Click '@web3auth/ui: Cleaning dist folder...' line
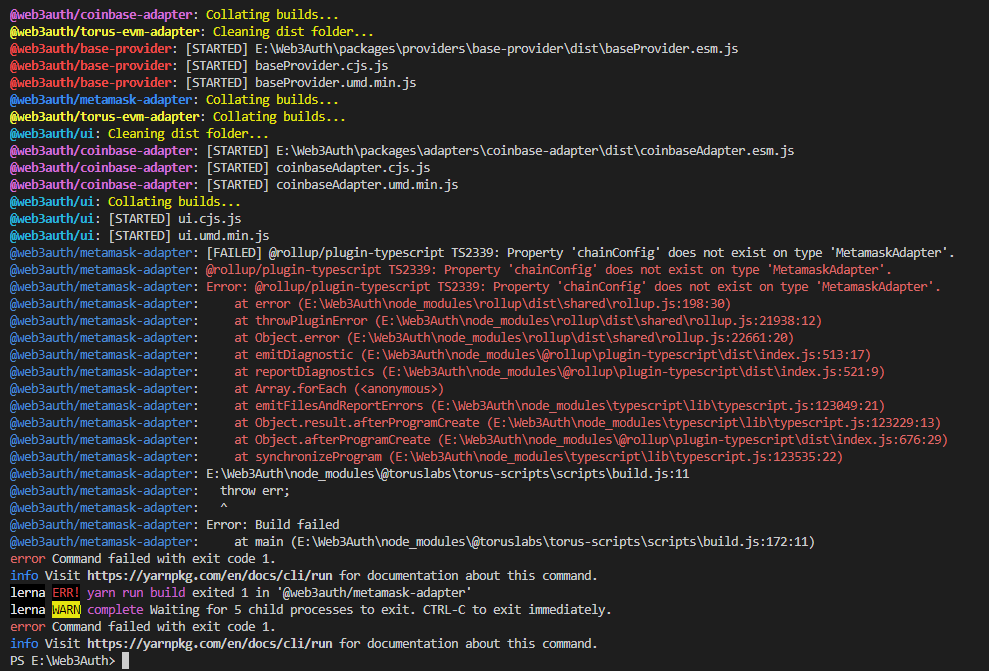 click(x=139, y=134)
